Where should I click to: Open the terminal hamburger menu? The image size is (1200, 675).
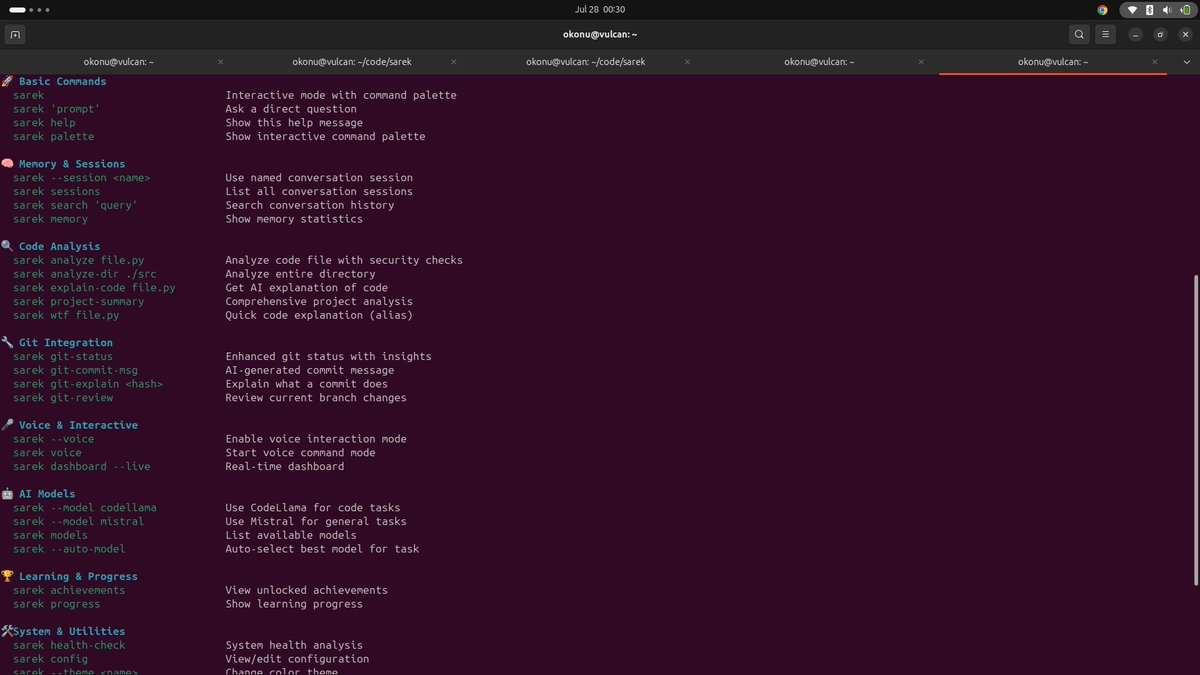[1105, 34]
